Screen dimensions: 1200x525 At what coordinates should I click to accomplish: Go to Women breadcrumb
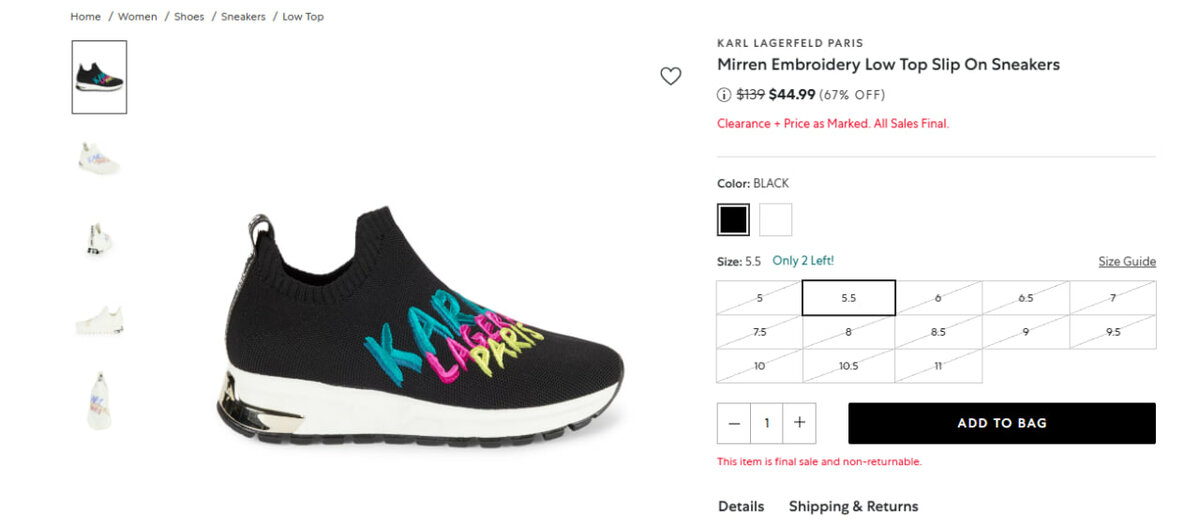click(x=137, y=17)
